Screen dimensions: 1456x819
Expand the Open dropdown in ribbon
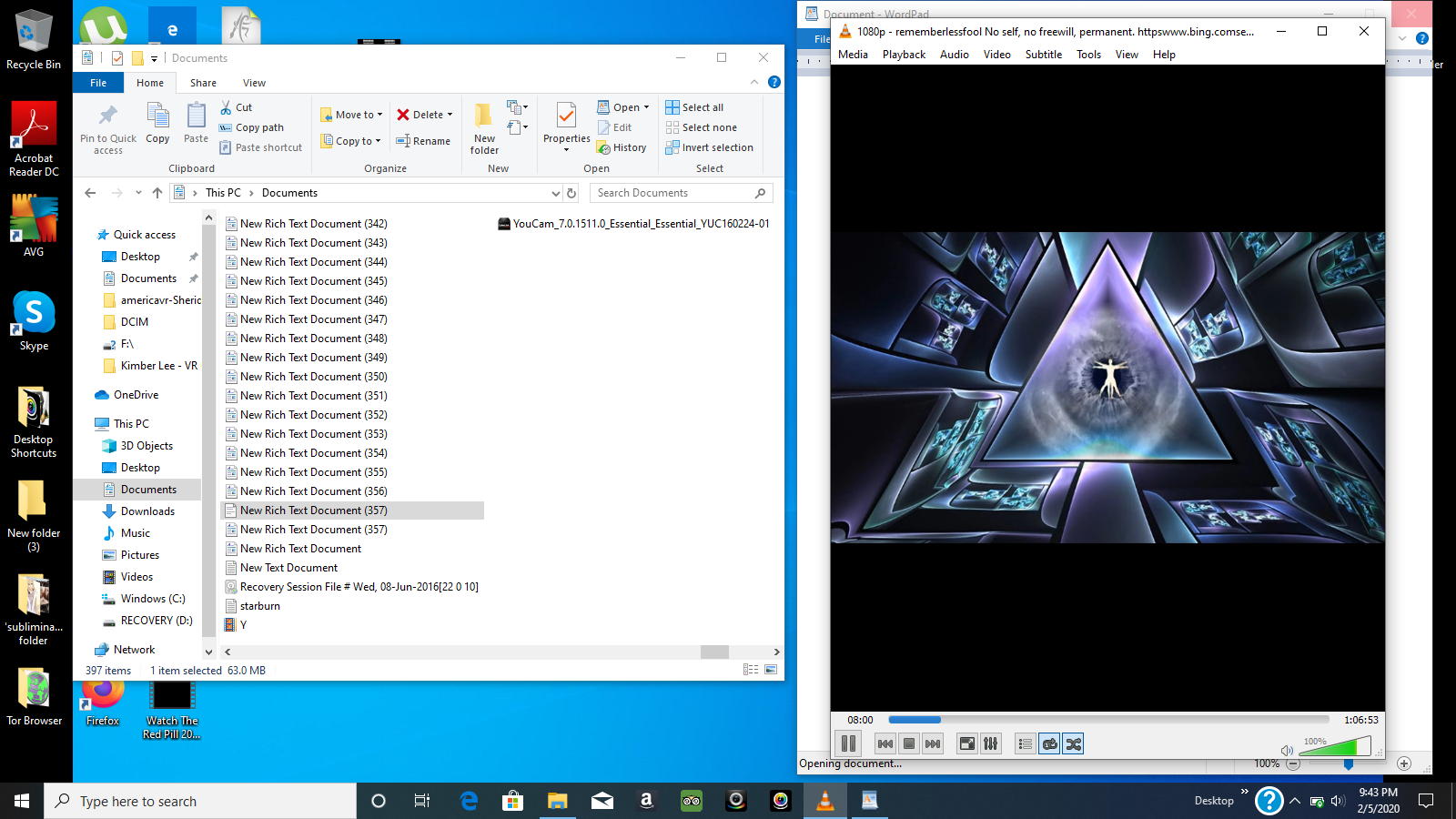(646, 107)
